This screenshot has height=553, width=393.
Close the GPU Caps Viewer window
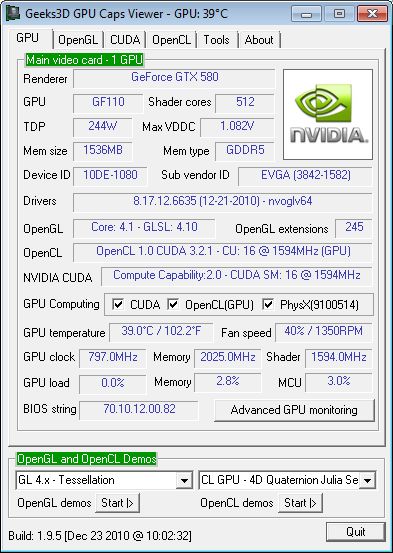[372, 14]
